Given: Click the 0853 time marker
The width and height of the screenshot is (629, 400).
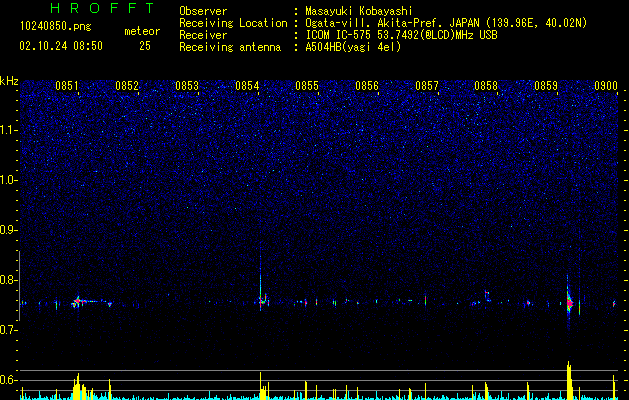Looking at the screenshot, I should click(187, 86).
